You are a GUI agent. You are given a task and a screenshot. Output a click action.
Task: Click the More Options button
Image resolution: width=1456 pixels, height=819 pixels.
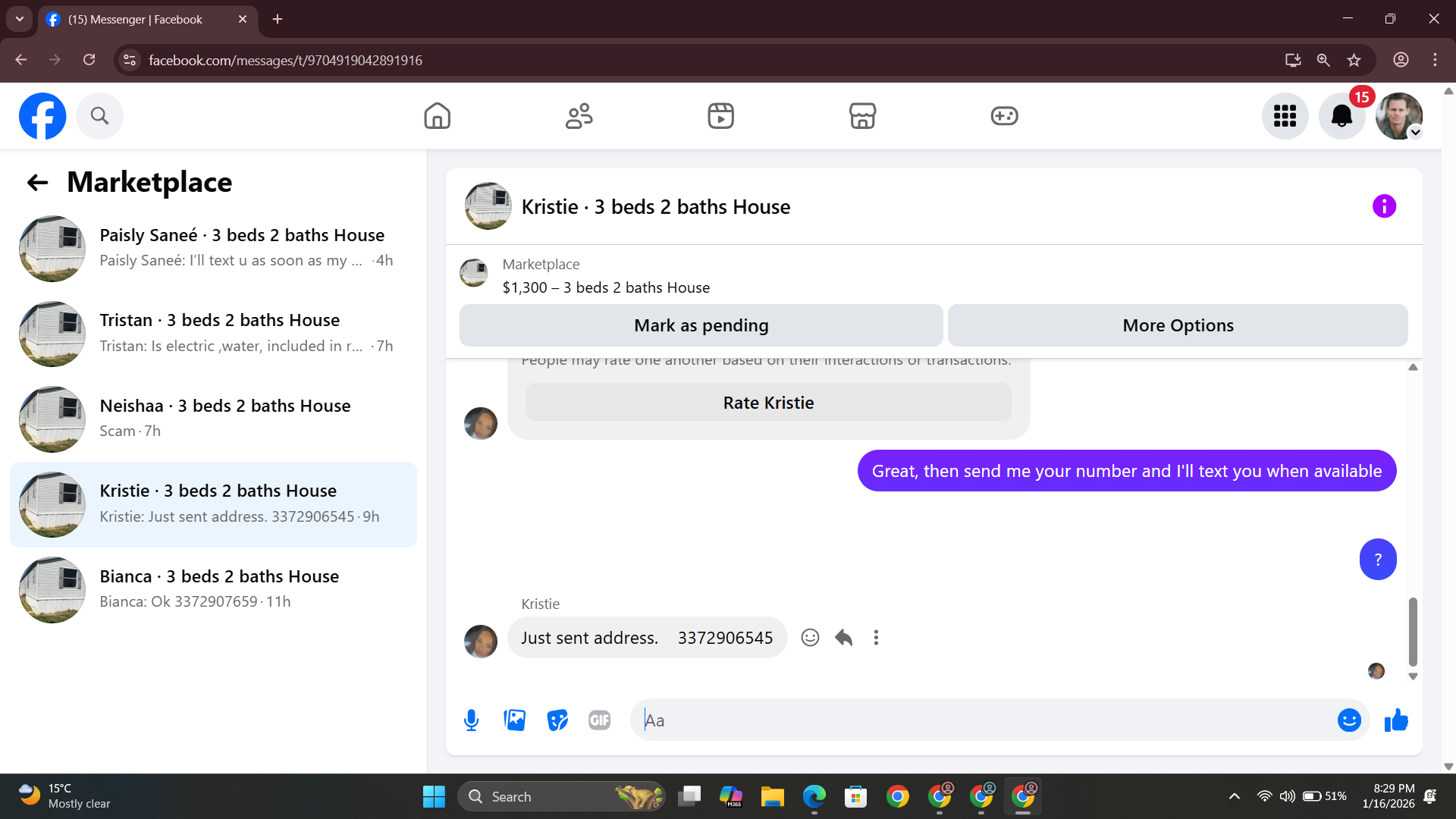pyautogui.click(x=1178, y=325)
